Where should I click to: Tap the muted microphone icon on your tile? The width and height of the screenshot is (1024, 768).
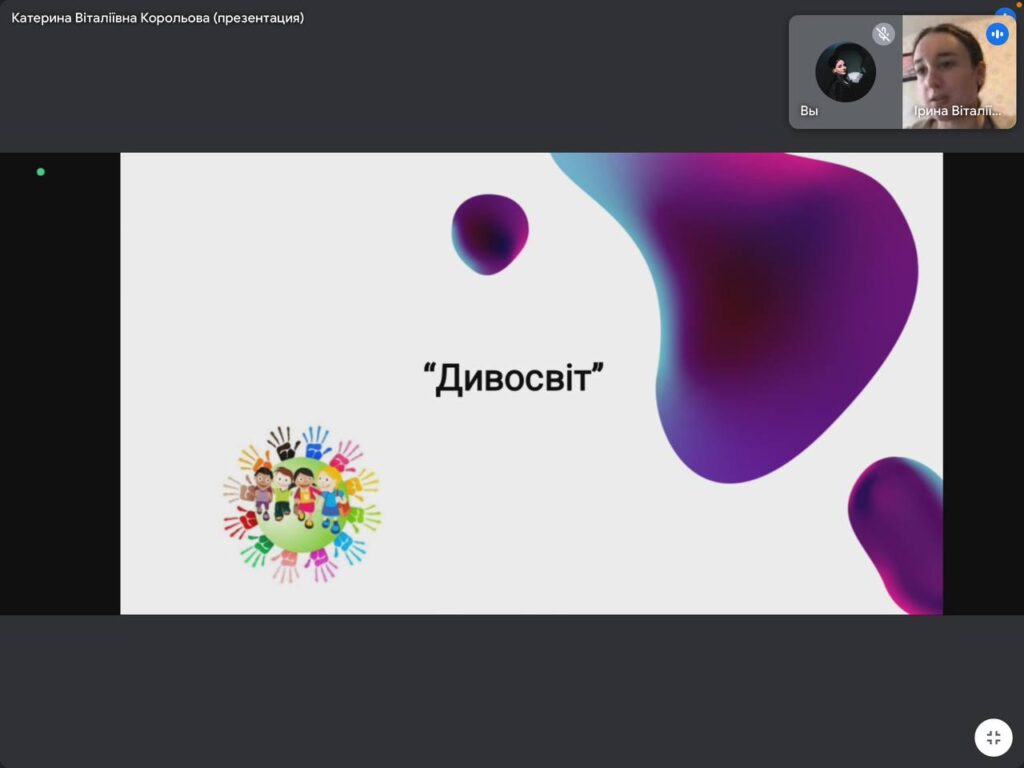tap(883, 34)
